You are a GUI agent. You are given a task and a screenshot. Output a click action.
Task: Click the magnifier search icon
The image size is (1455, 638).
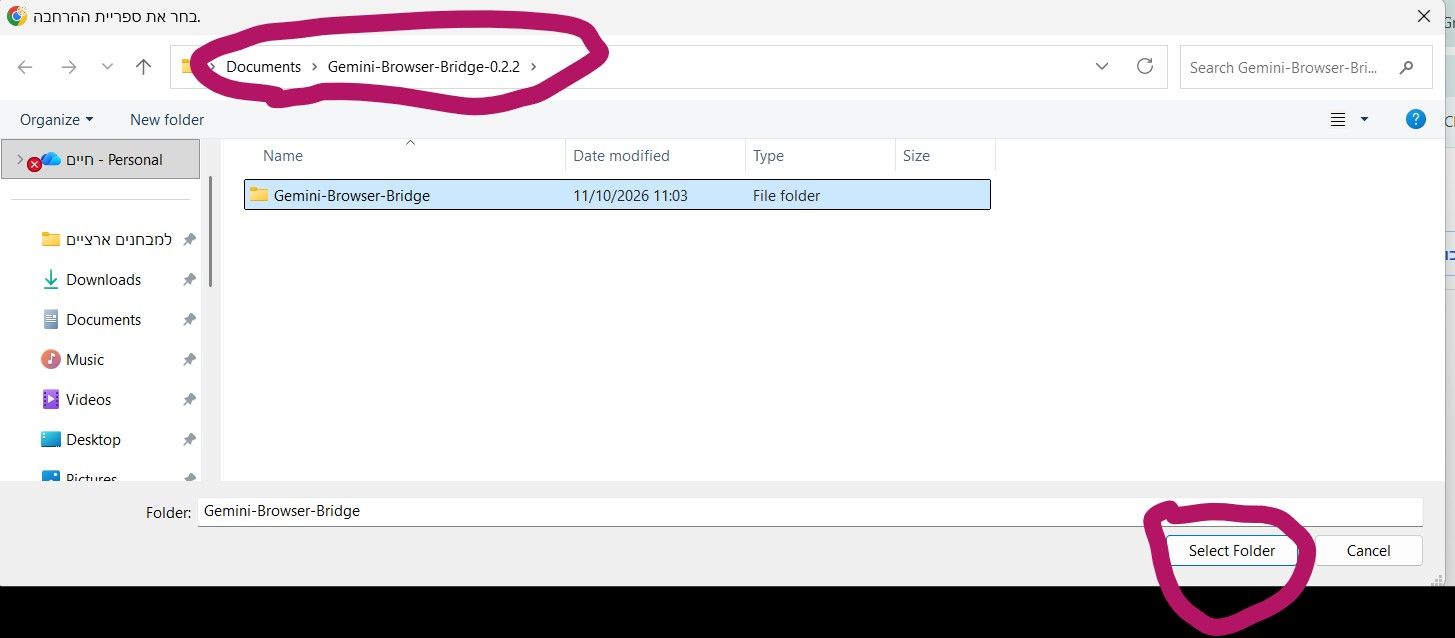(x=1407, y=68)
